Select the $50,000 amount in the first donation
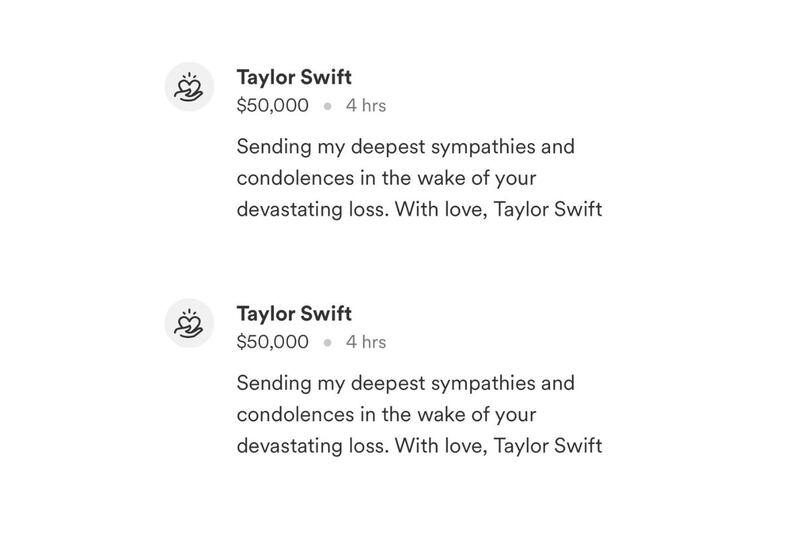 pyautogui.click(x=273, y=105)
